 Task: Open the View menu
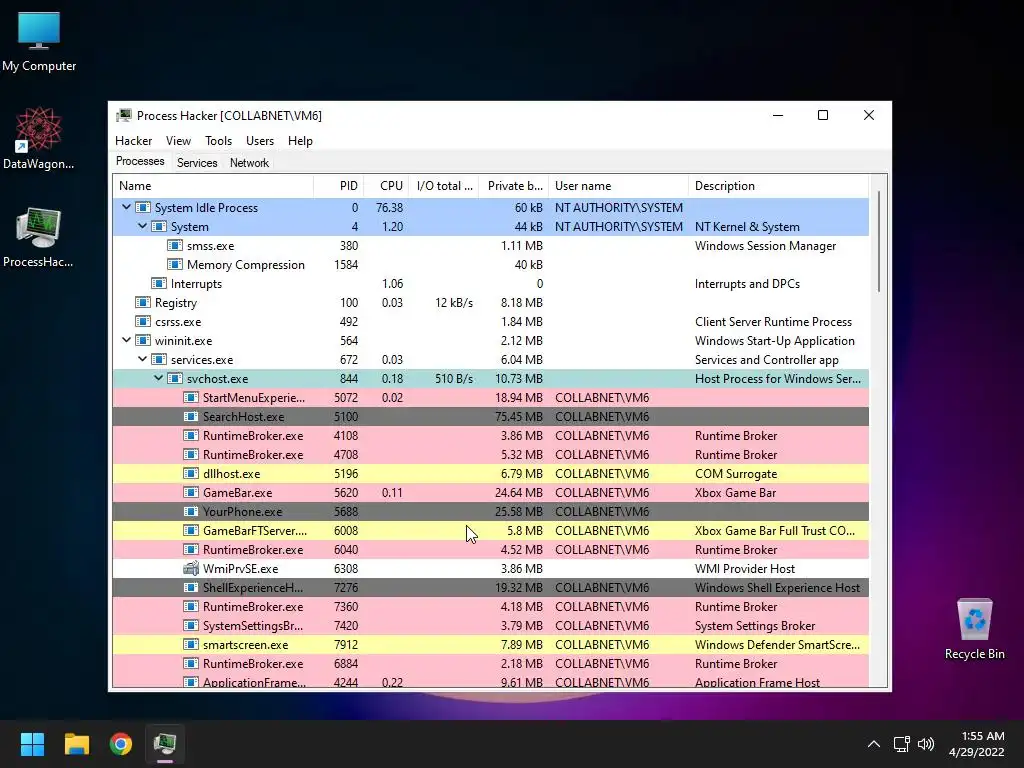178,140
